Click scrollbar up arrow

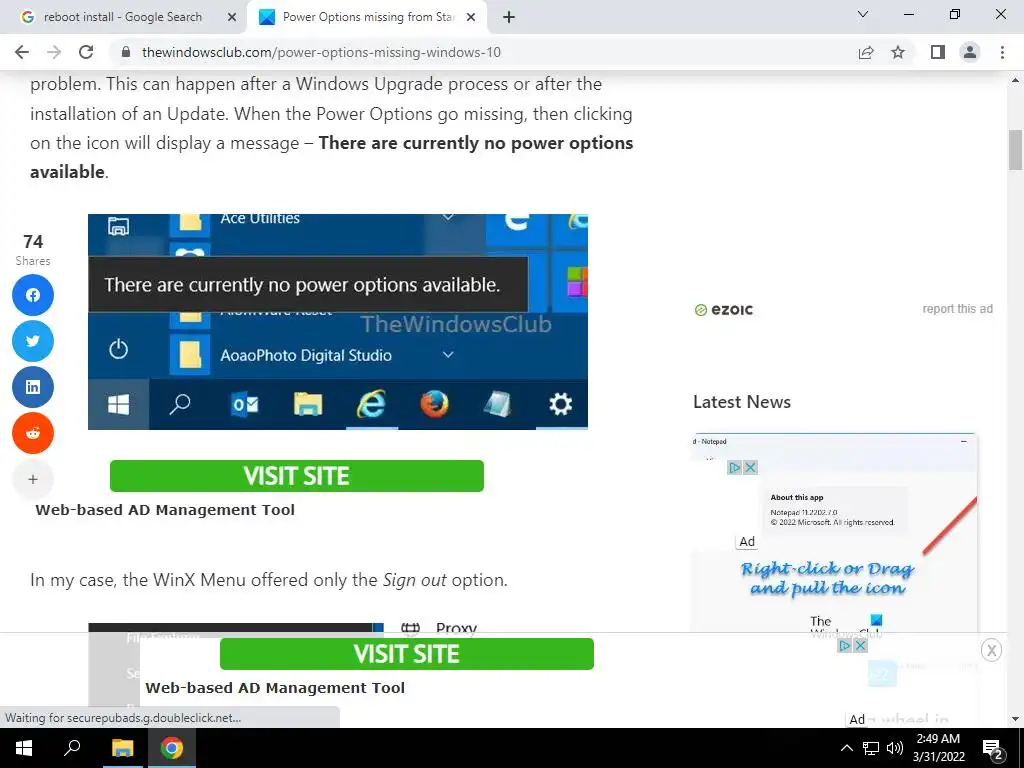coord(1016,80)
